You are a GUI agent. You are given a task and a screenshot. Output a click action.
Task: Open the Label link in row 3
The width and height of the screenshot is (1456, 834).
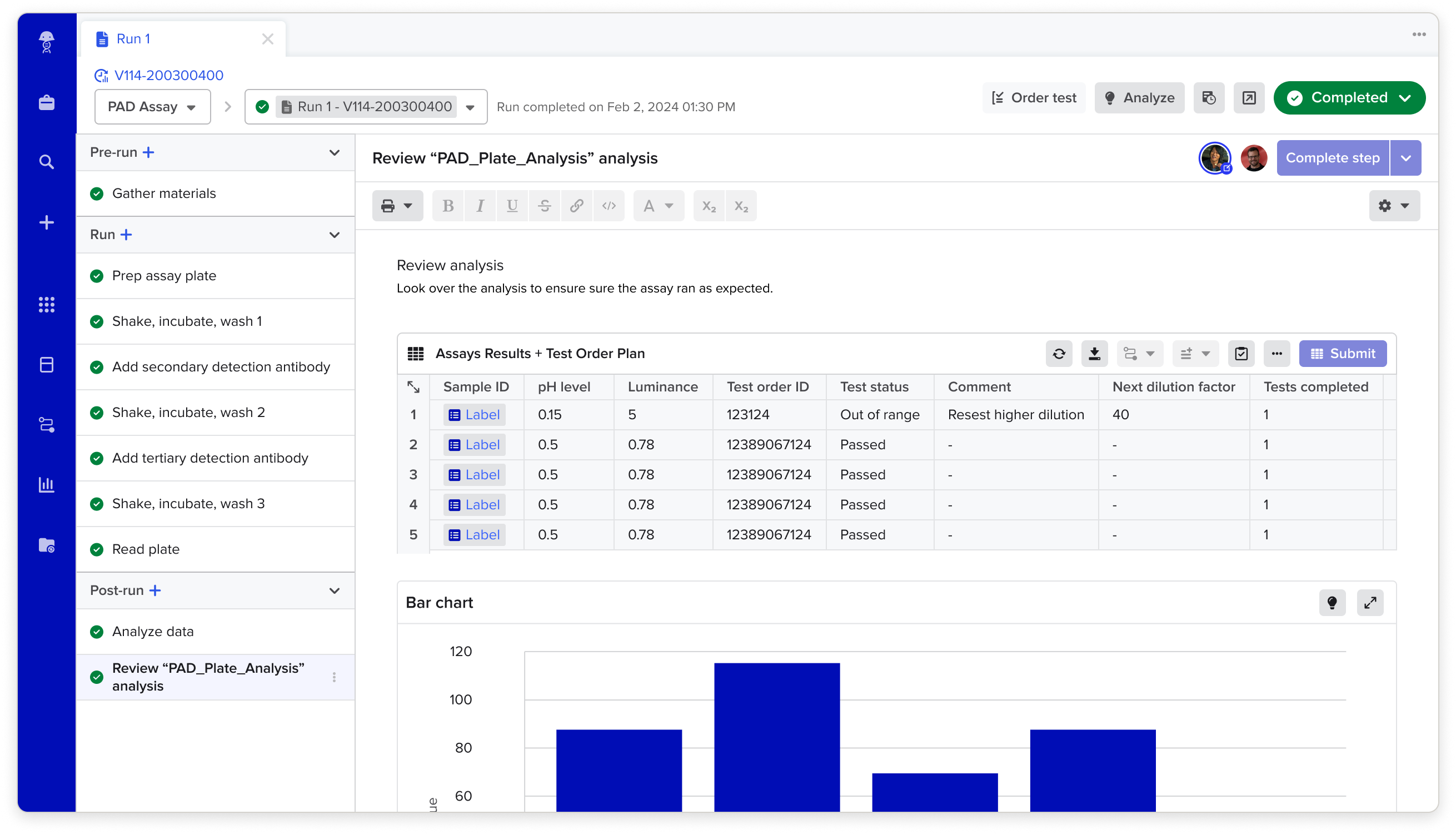coord(475,475)
